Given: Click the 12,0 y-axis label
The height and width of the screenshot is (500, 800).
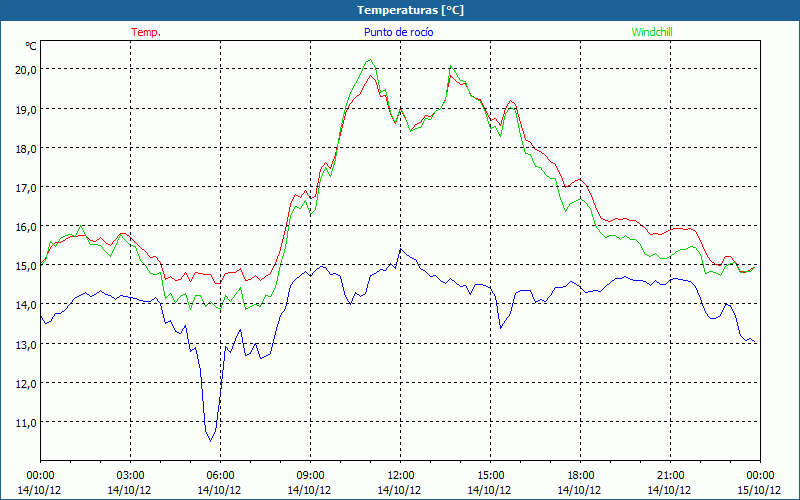Looking at the screenshot, I should 26,384.
